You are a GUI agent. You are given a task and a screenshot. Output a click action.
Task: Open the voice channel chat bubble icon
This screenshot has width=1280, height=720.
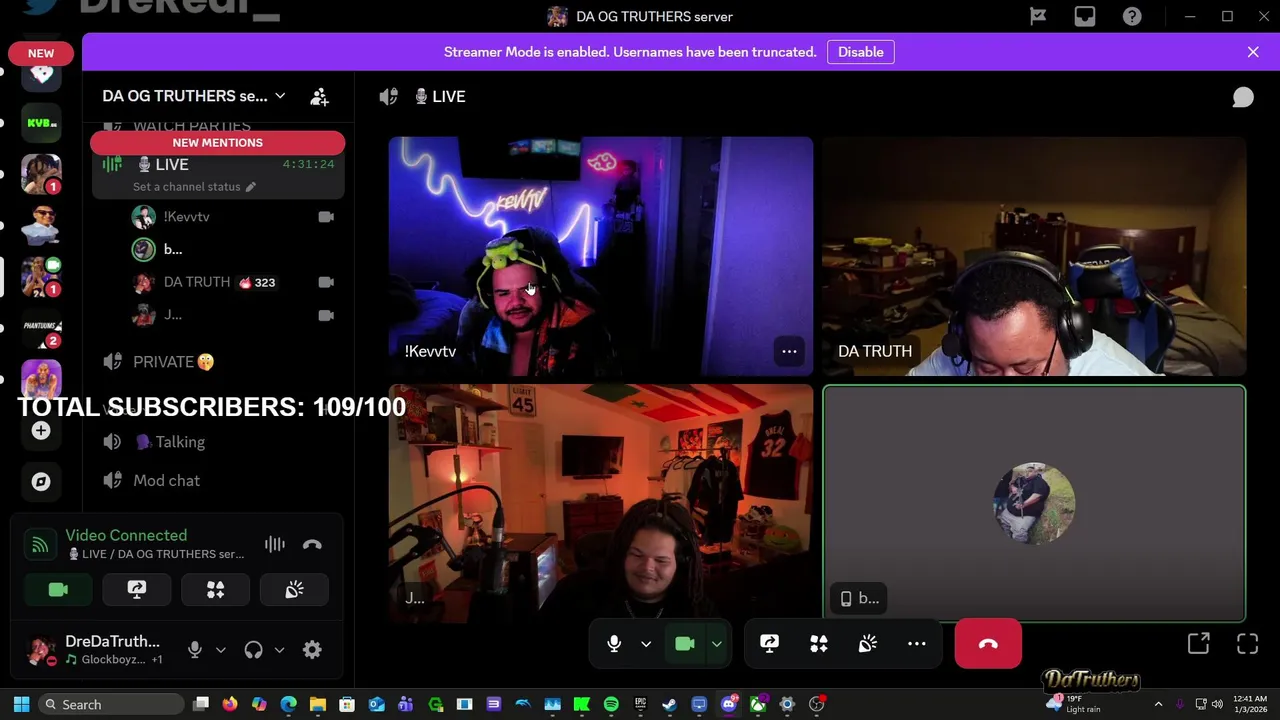pos(1243,96)
